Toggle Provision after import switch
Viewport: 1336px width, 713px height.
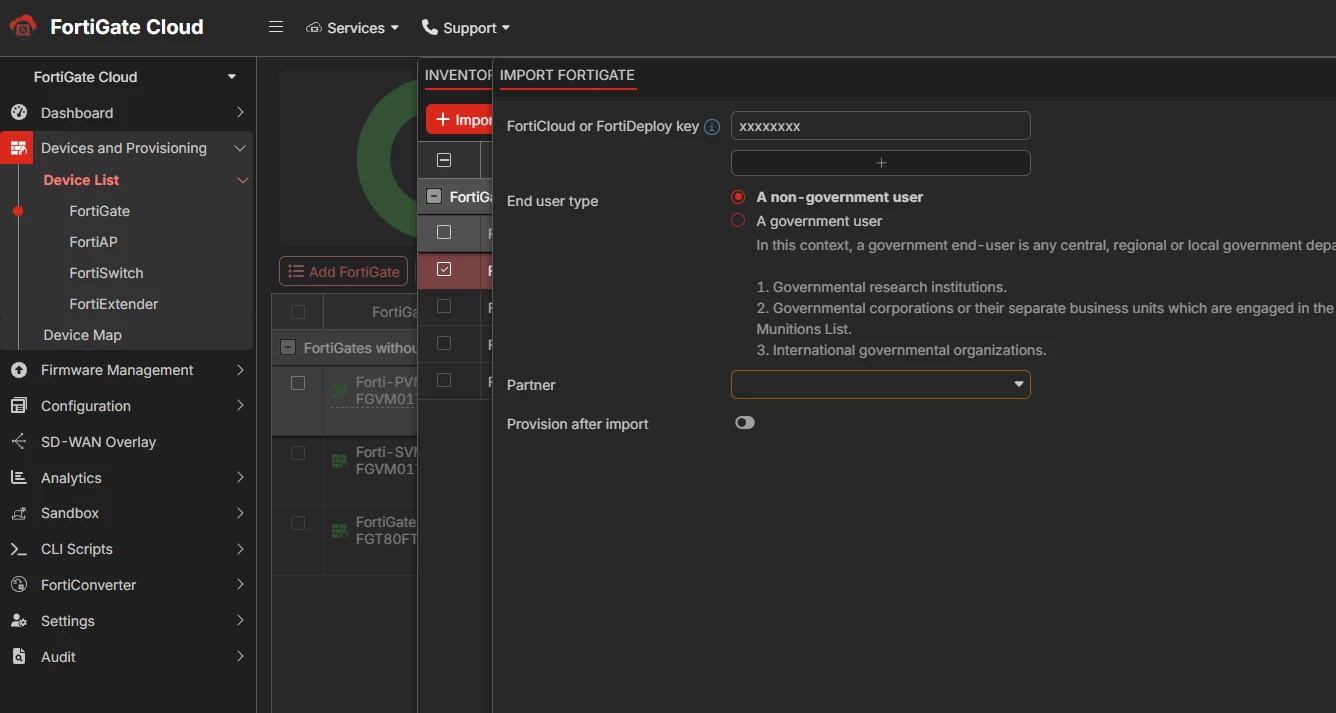[745, 423]
